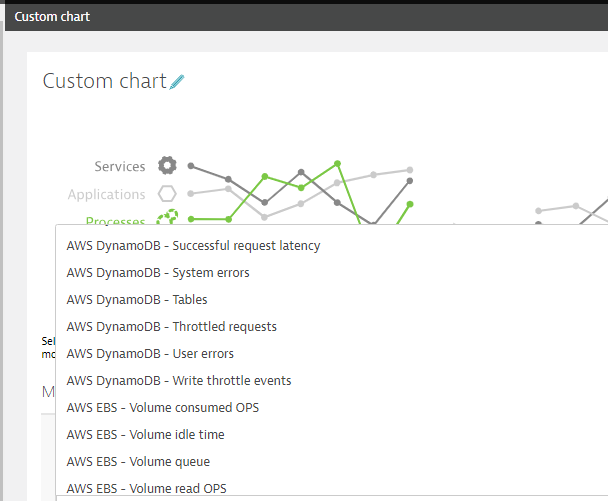Click the Applications label in chart legend

(x=106, y=194)
